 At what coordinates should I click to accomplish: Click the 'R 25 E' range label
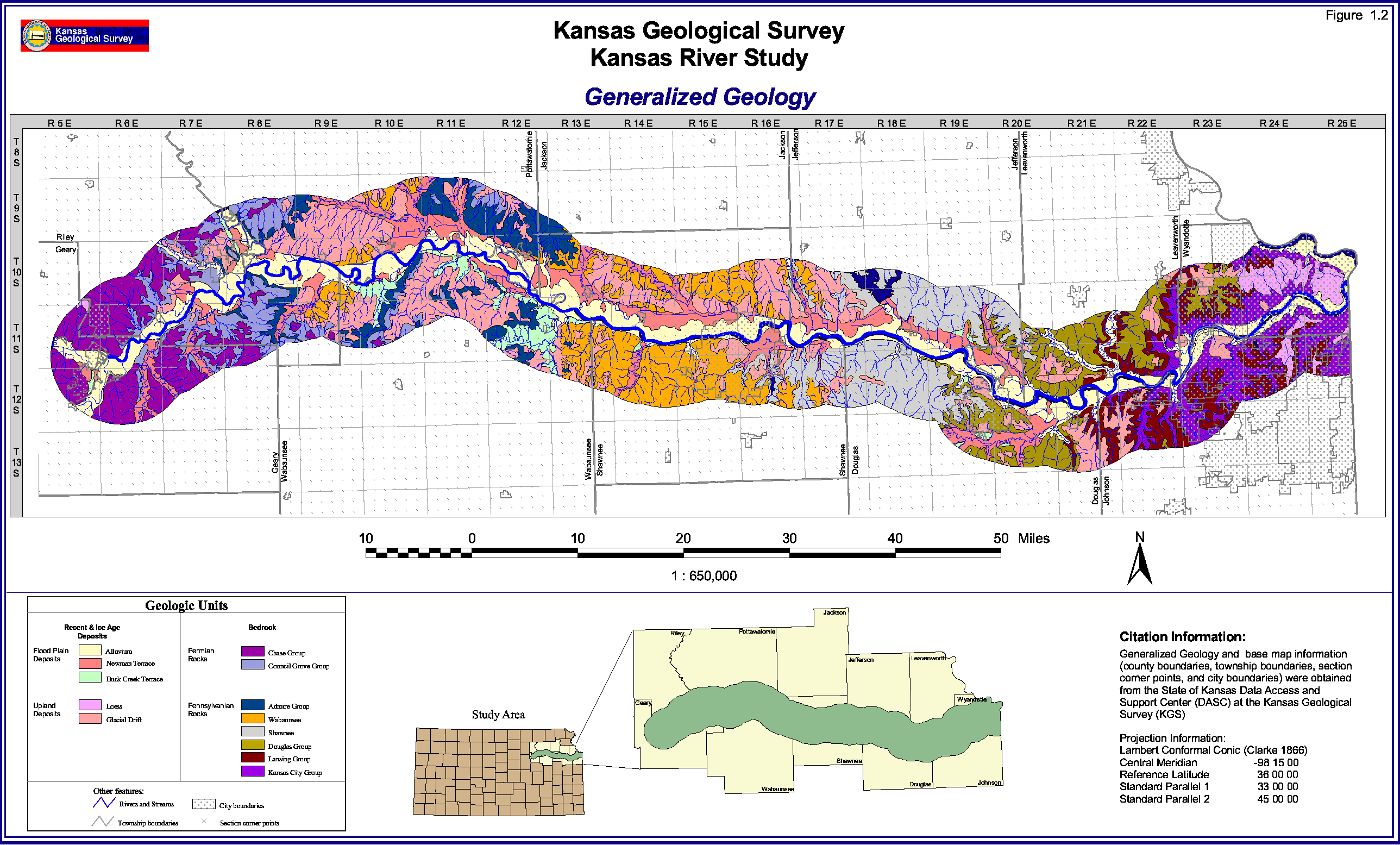(x=1342, y=123)
